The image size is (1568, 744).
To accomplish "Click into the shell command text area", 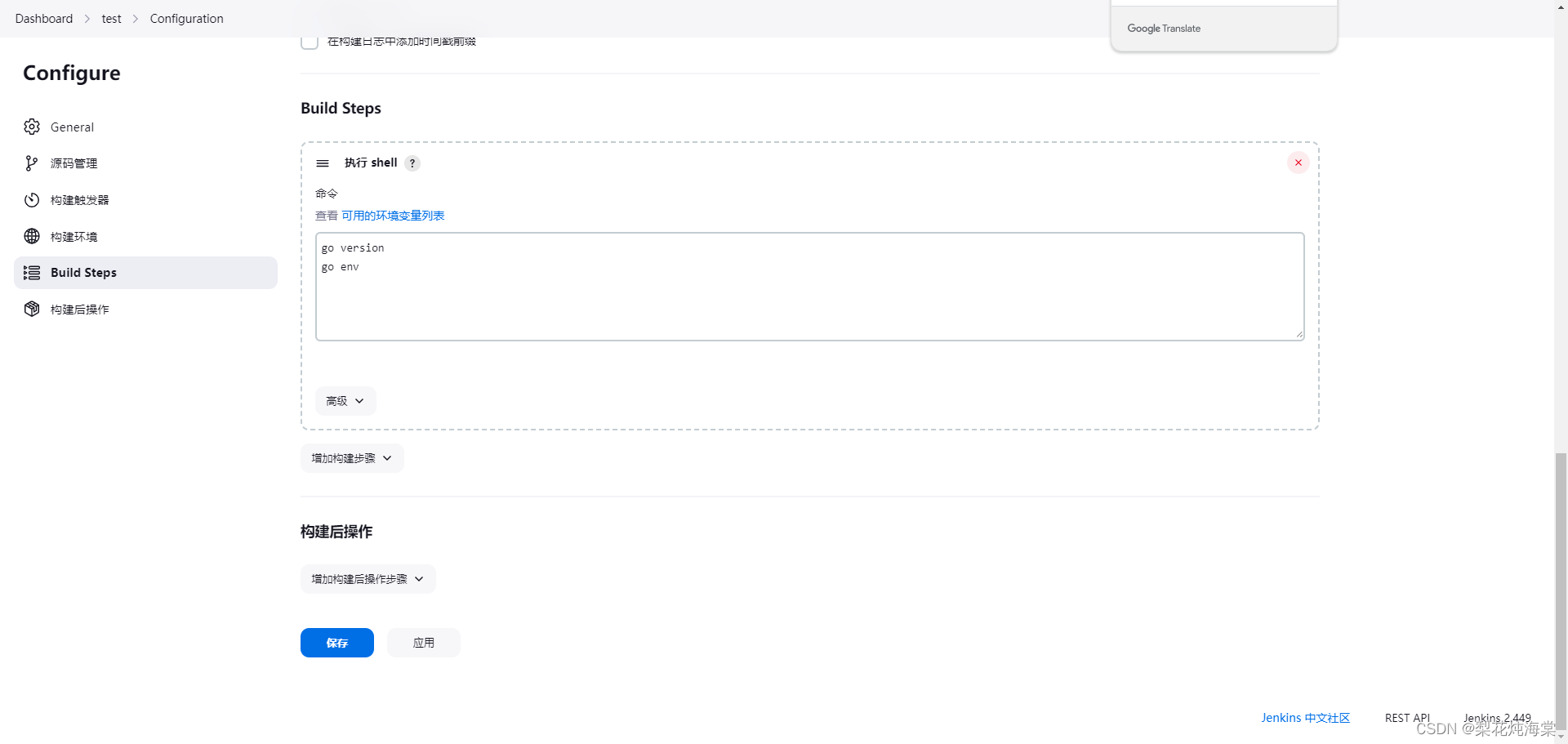I will point(810,287).
